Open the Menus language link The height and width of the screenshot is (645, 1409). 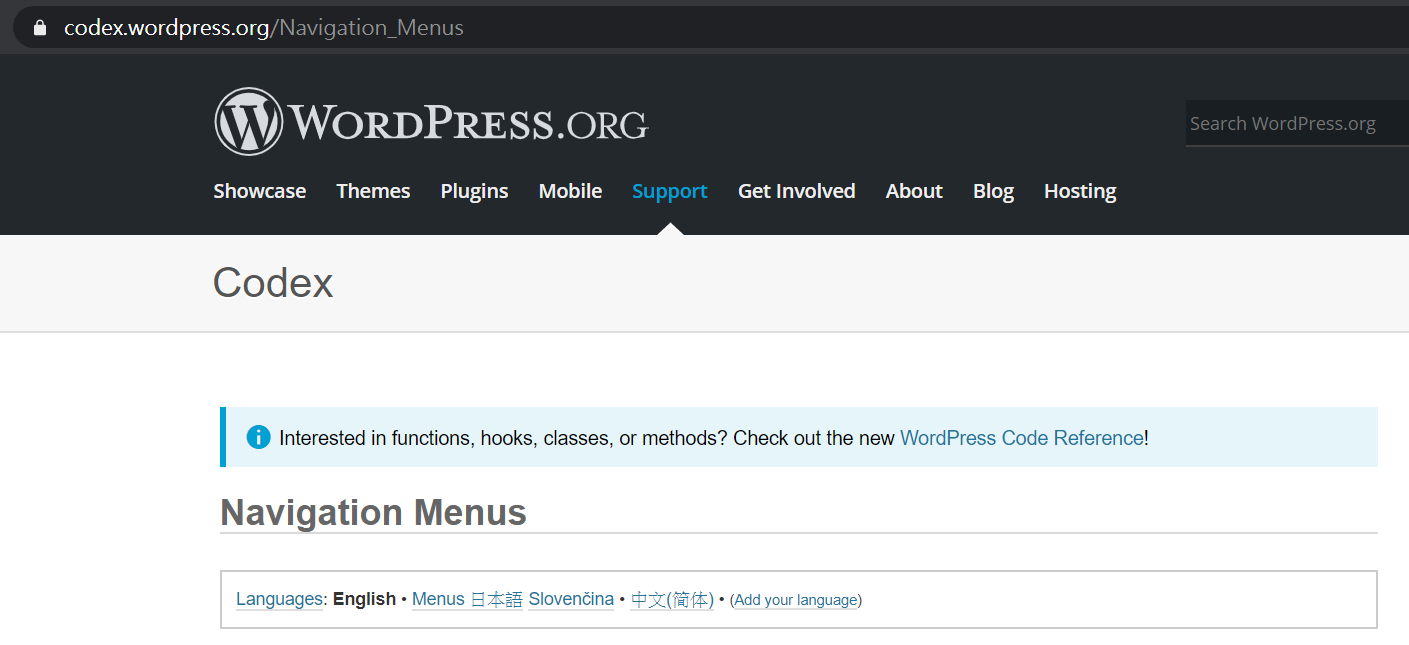pos(438,599)
